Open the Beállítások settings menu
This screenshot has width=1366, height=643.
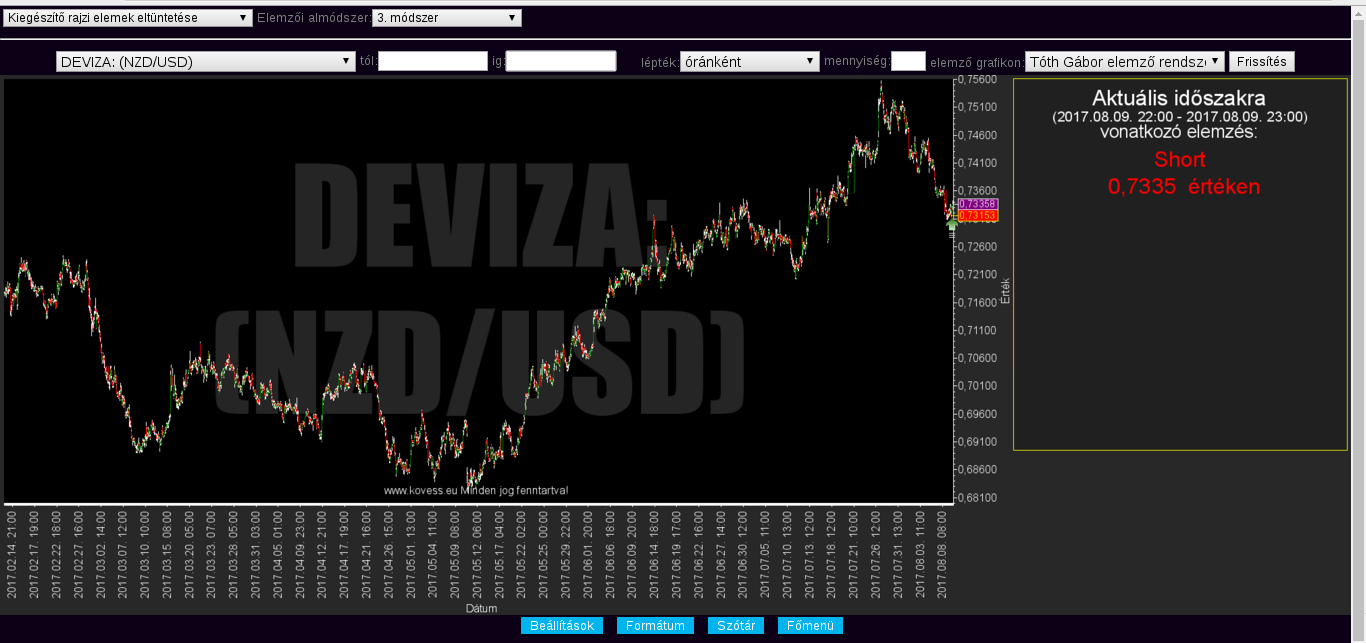tap(561, 626)
